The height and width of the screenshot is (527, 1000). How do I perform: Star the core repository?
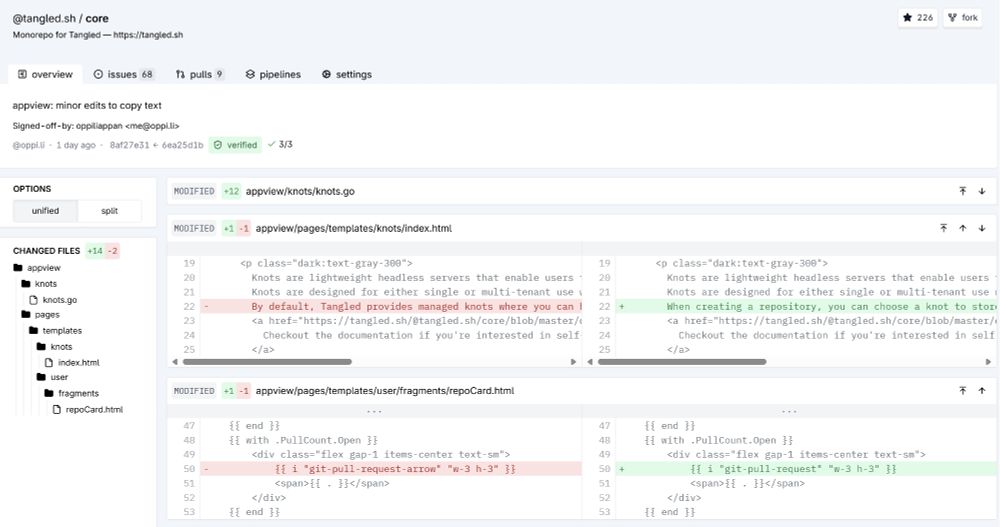[x=918, y=18]
